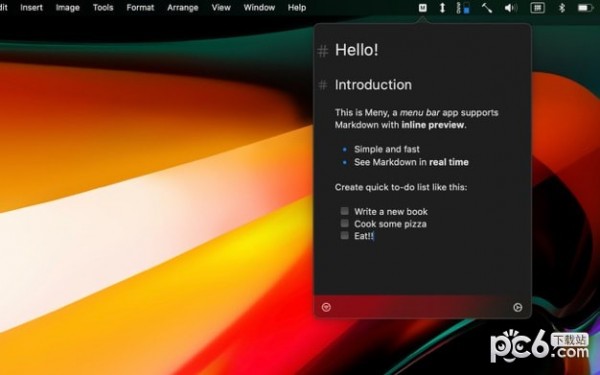Click the up-down arrow menu bar icon
The height and width of the screenshot is (375, 600).
point(442,8)
